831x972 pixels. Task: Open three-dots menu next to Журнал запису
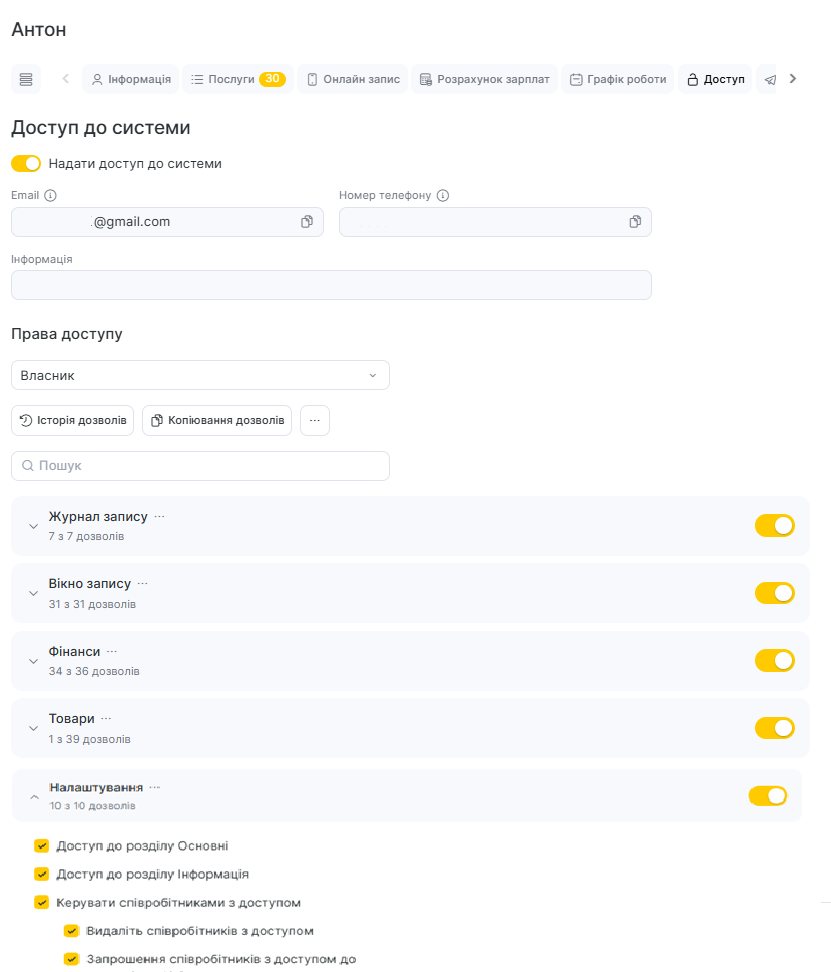click(159, 516)
